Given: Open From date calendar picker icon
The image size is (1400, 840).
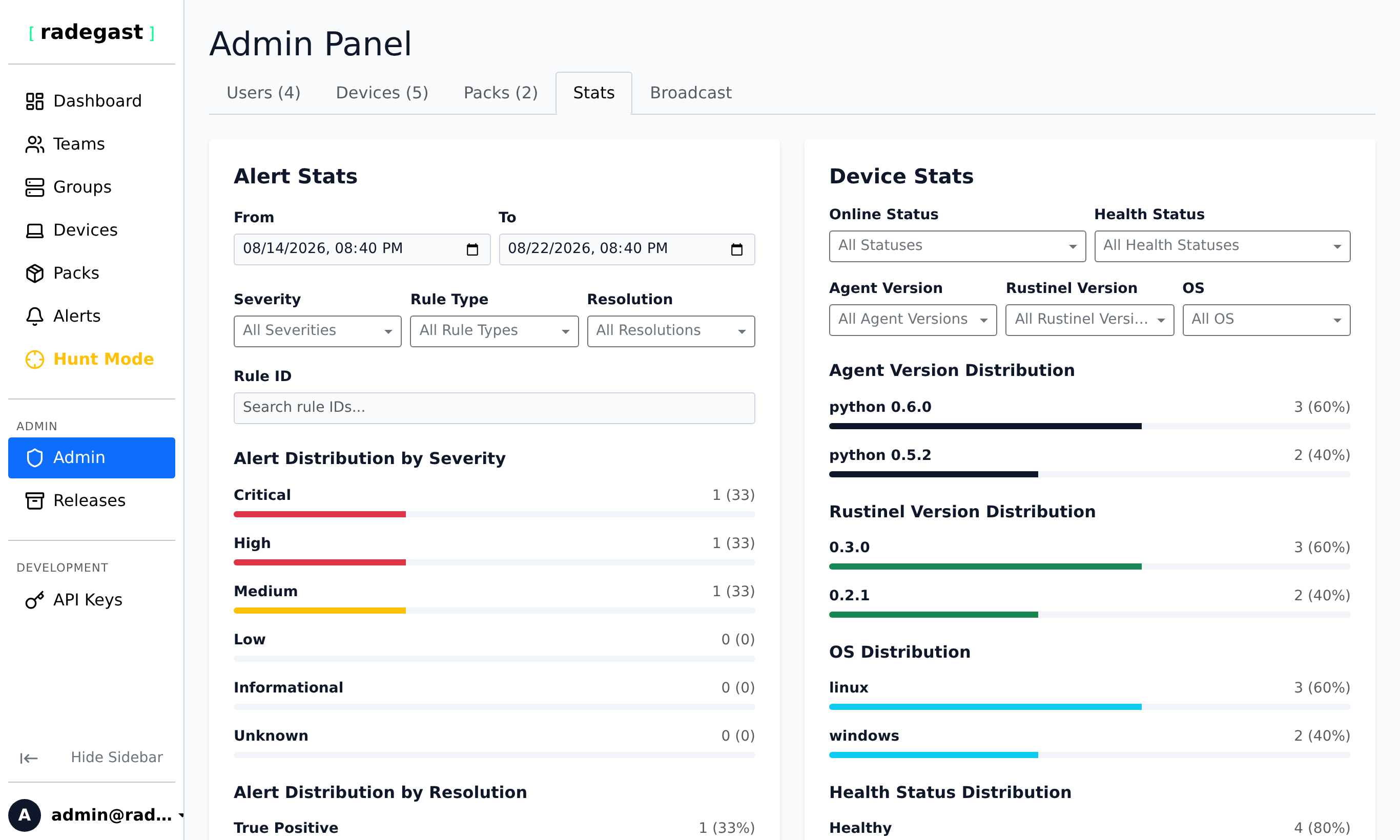Looking at the screenshot, I should pos(472,249).
